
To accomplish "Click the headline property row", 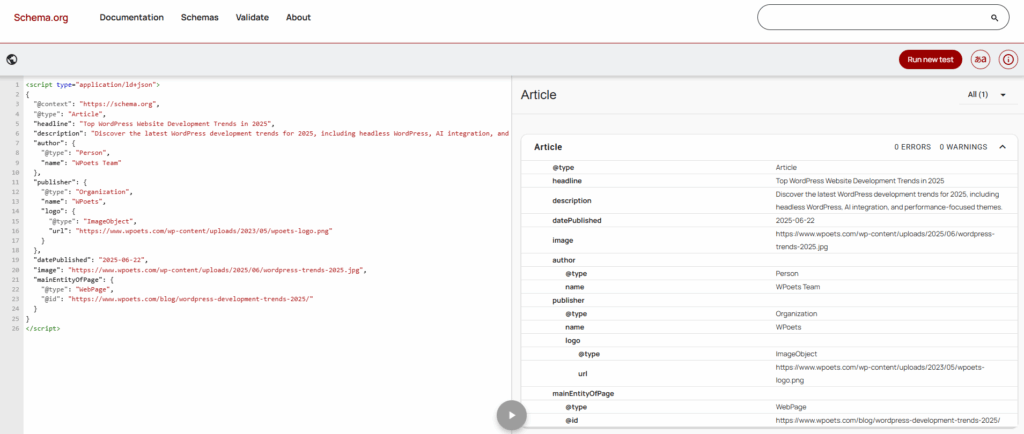I will [x=769, y=181].
